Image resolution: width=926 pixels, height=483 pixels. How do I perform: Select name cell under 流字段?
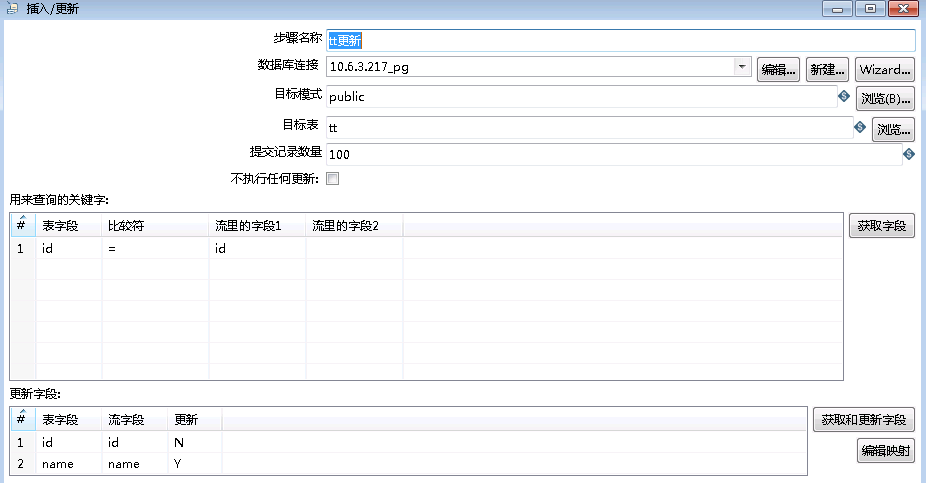[x=135, y=464]
